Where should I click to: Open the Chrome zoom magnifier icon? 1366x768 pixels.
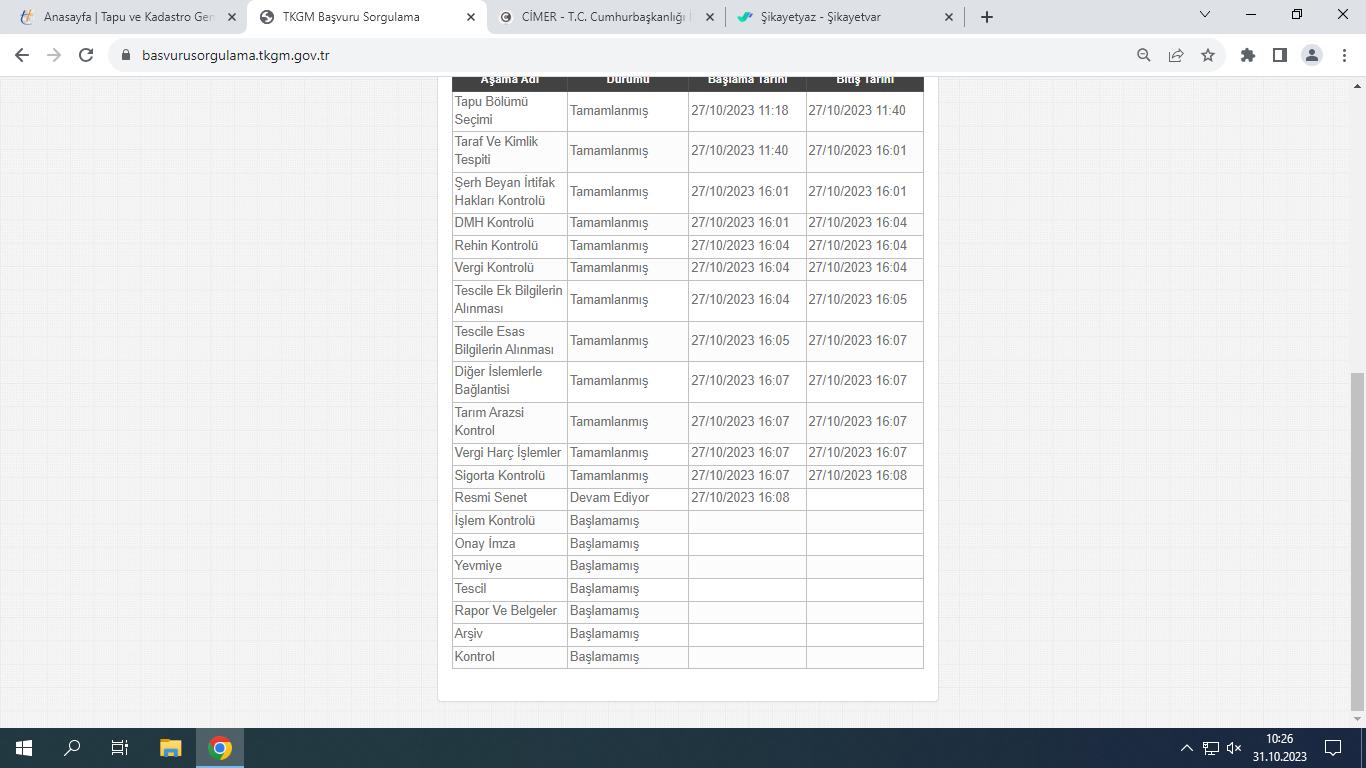1144,55
